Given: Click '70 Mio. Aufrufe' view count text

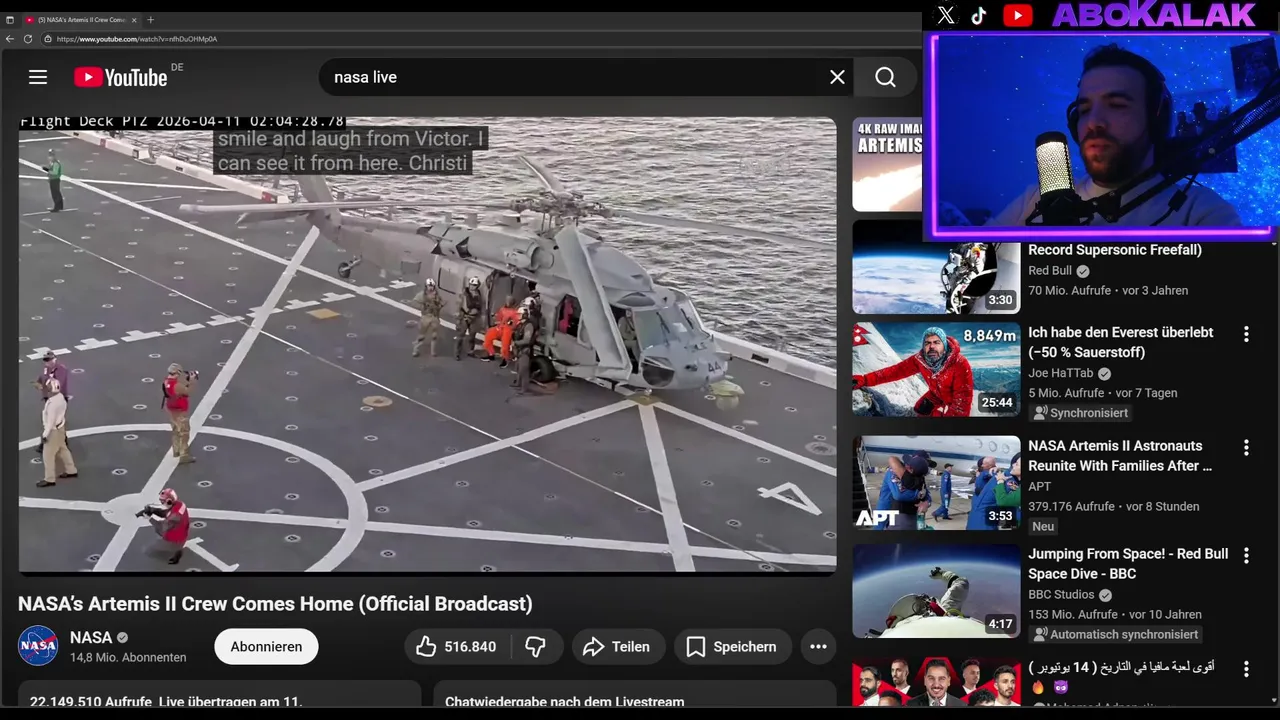Looking at the screenshot, I should (x=1069, y=291).
